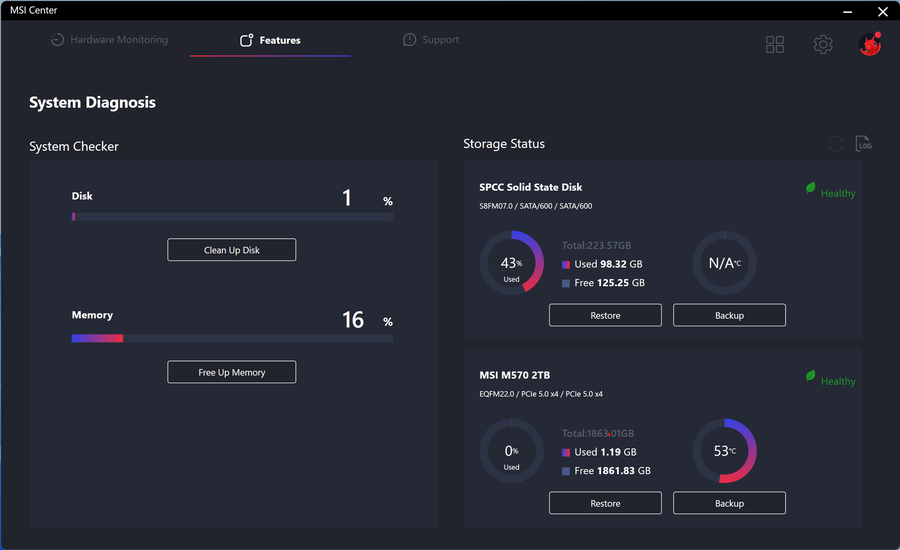The image size is (900, 550).
Task: Click the System Diagnosis heading
Action: point(92,102)
